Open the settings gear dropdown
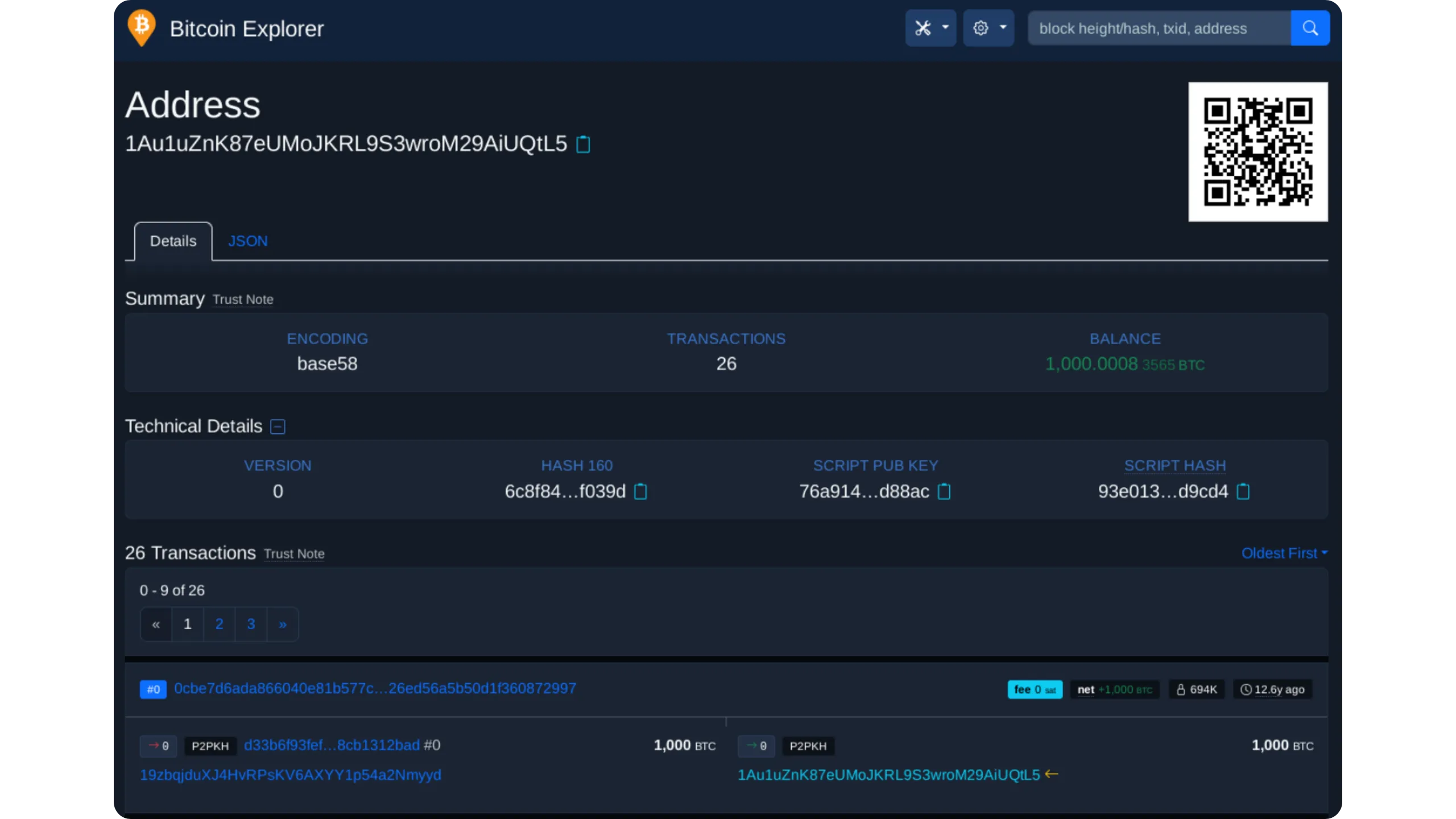This screenshot has height=819, width=1456. pyautogui.click(x=988, y=28)
